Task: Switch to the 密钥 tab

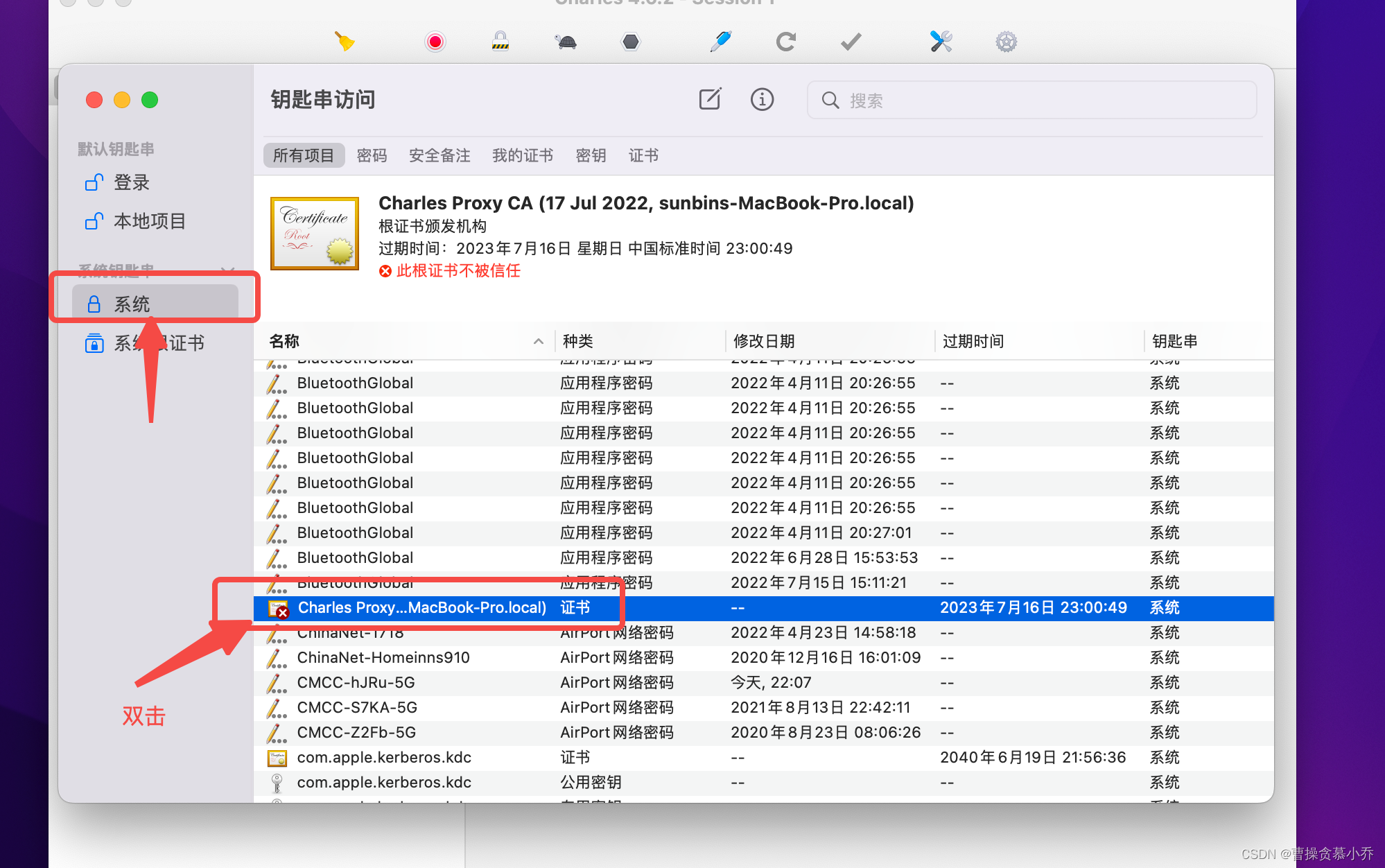Action: coord(591,155)
